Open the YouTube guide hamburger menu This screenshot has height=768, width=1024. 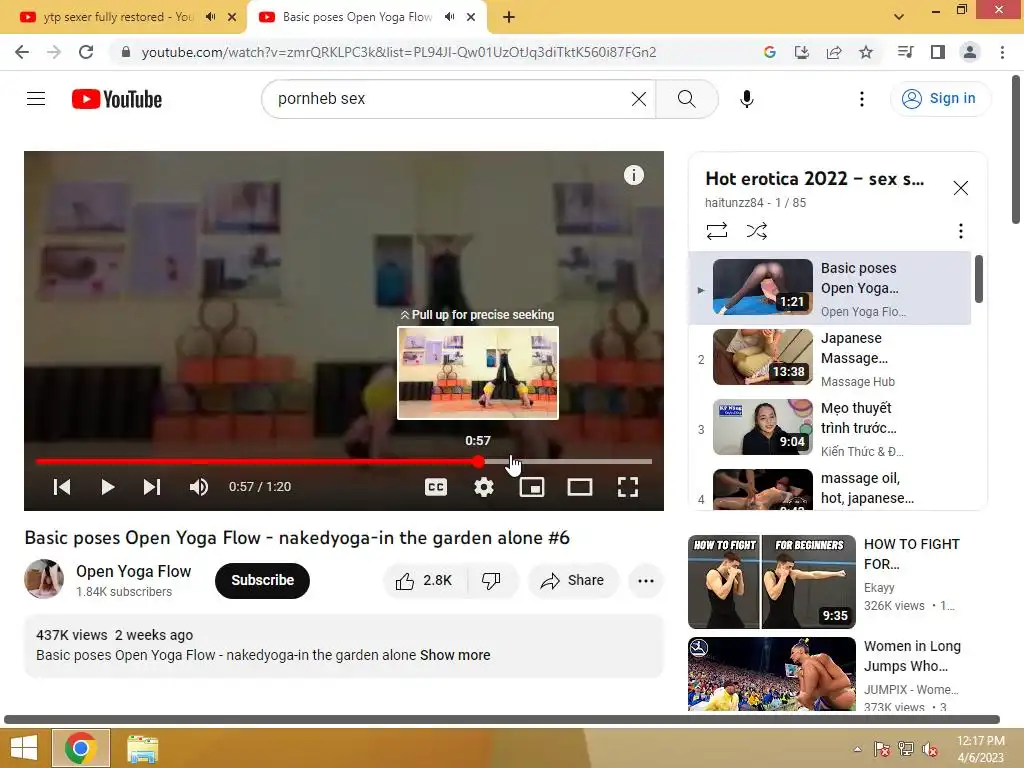click(x=36, y=99)
